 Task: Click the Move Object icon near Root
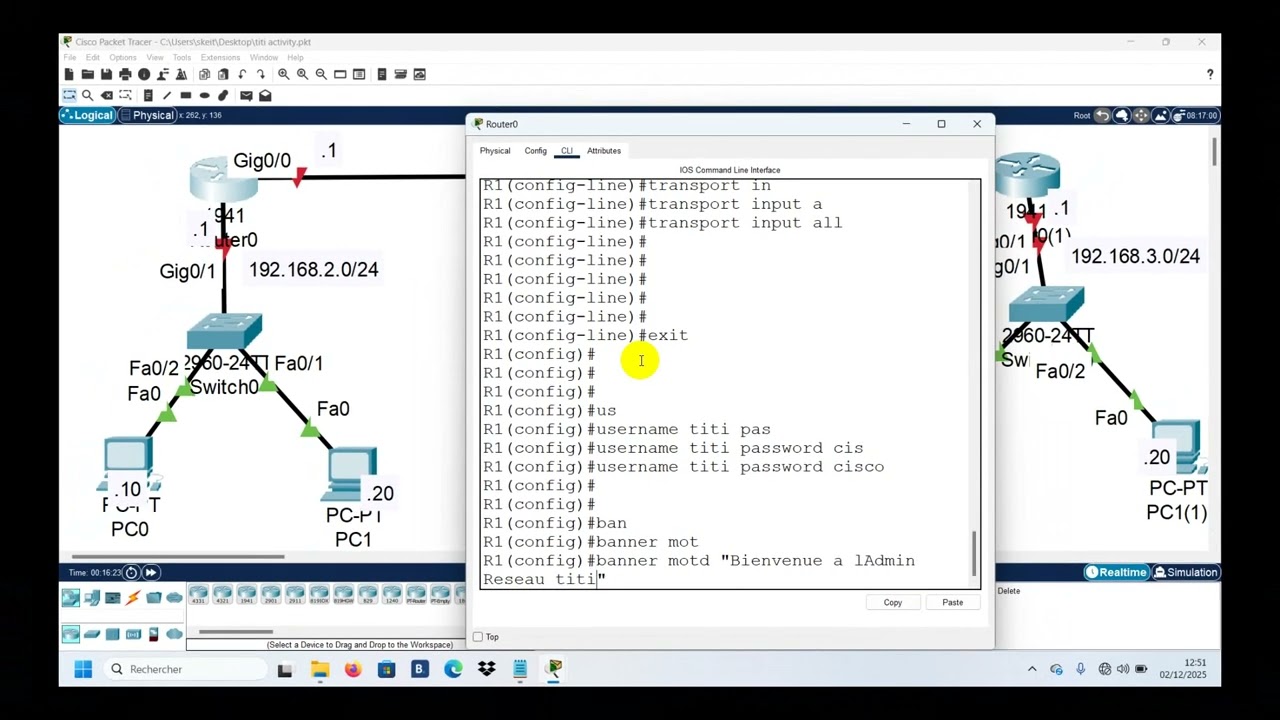(x=1141, y=115)
